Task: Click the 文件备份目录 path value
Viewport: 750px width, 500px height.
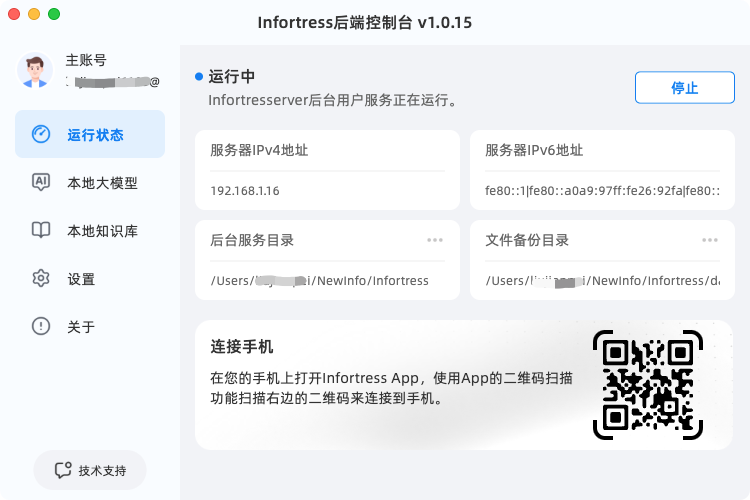Action: click(x=603, y=281)
